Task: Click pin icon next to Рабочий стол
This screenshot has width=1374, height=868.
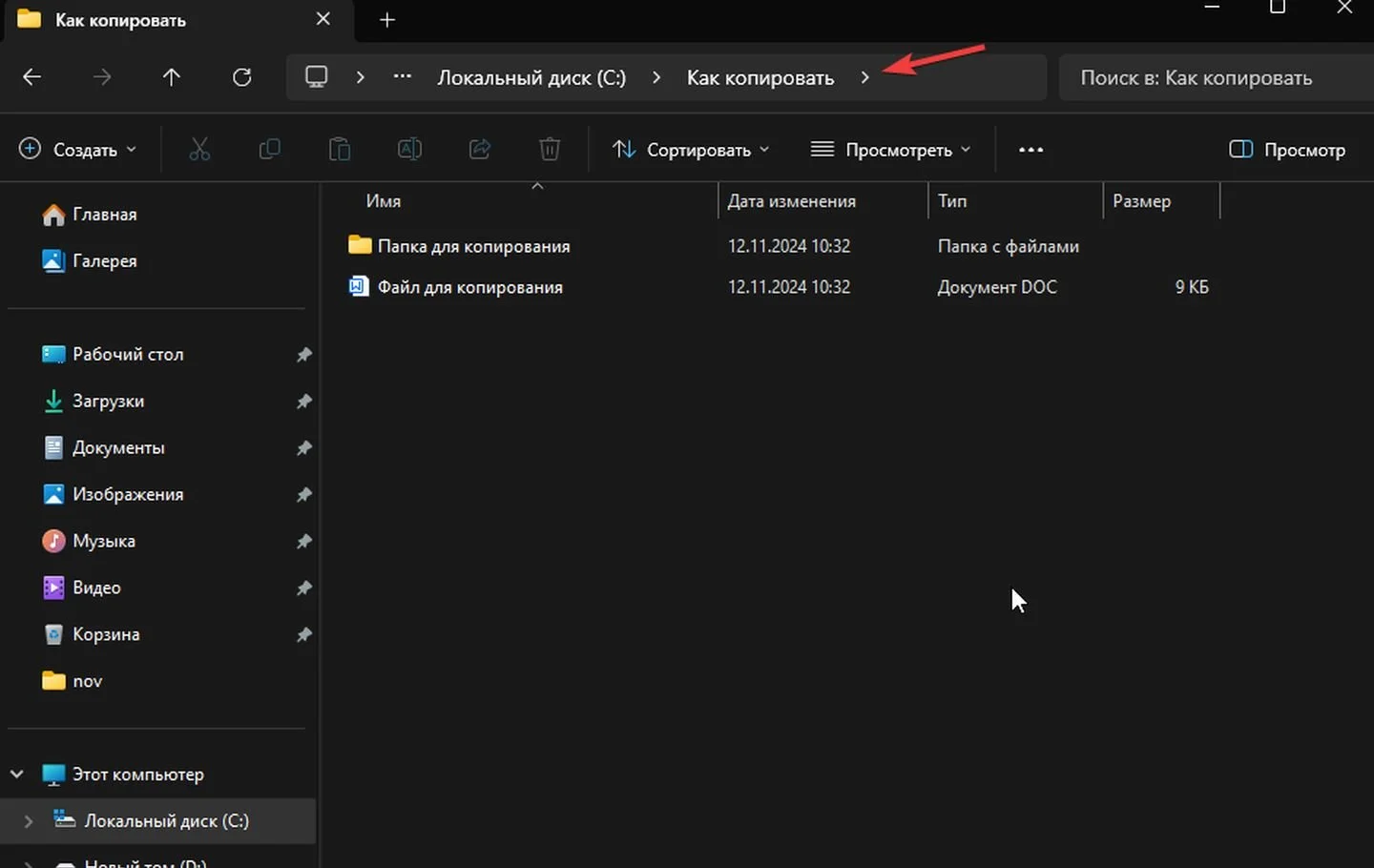Action: pos(303,355)
